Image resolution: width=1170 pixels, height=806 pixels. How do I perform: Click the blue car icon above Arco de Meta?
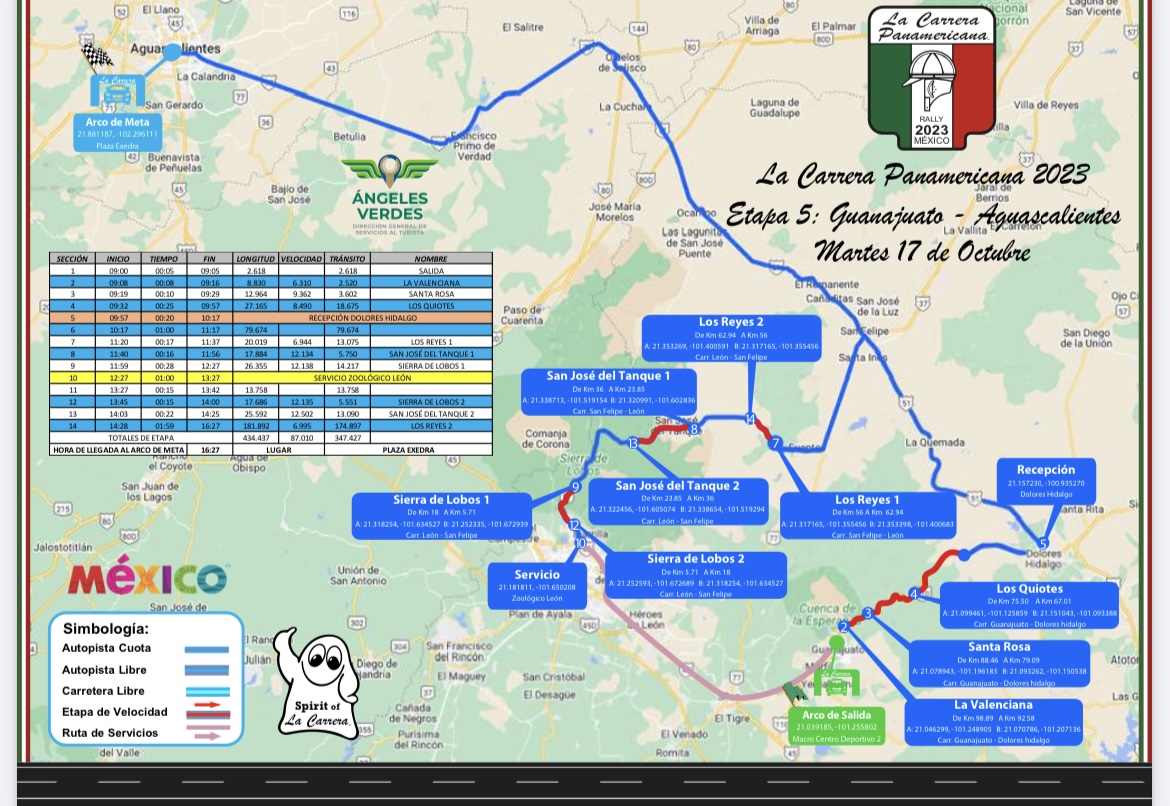coord(117,91)
